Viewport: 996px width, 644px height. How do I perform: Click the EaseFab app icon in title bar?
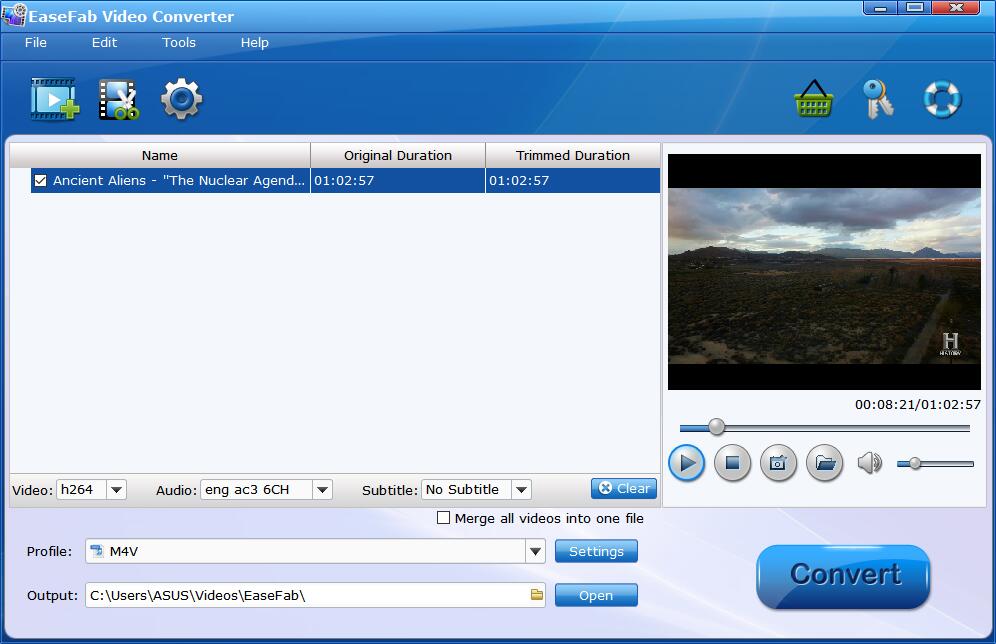coord(14,15)
